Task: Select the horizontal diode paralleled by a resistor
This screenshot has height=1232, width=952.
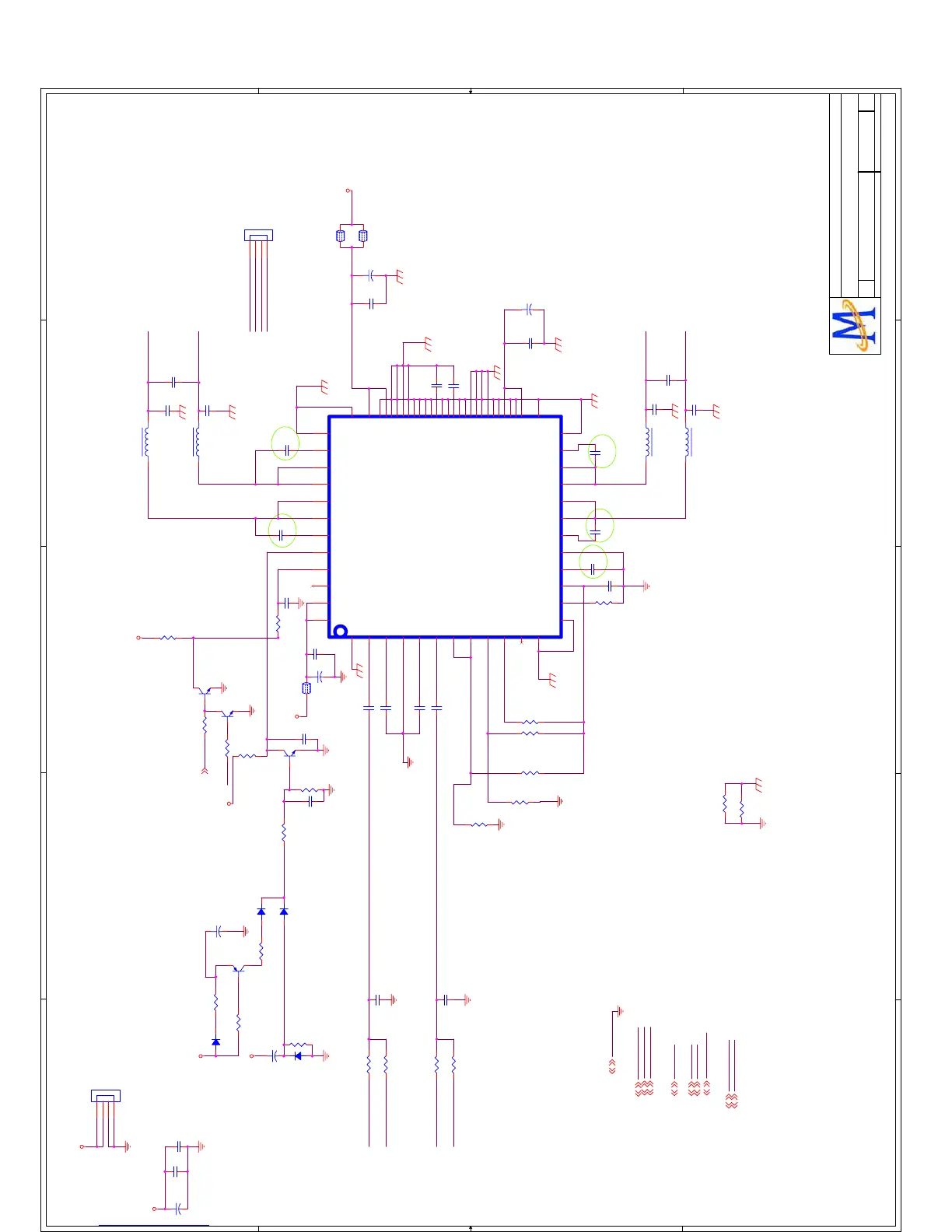Action: tap(298, 1056)
